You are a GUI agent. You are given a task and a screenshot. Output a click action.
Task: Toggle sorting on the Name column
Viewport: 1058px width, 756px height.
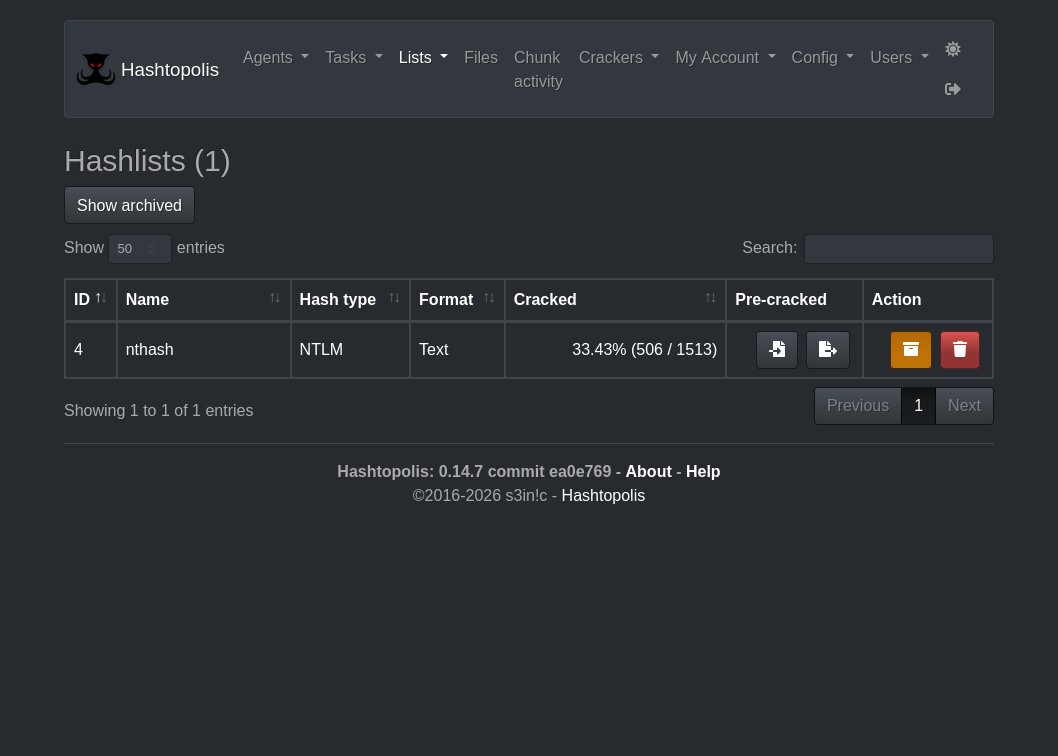coord(203,299)
